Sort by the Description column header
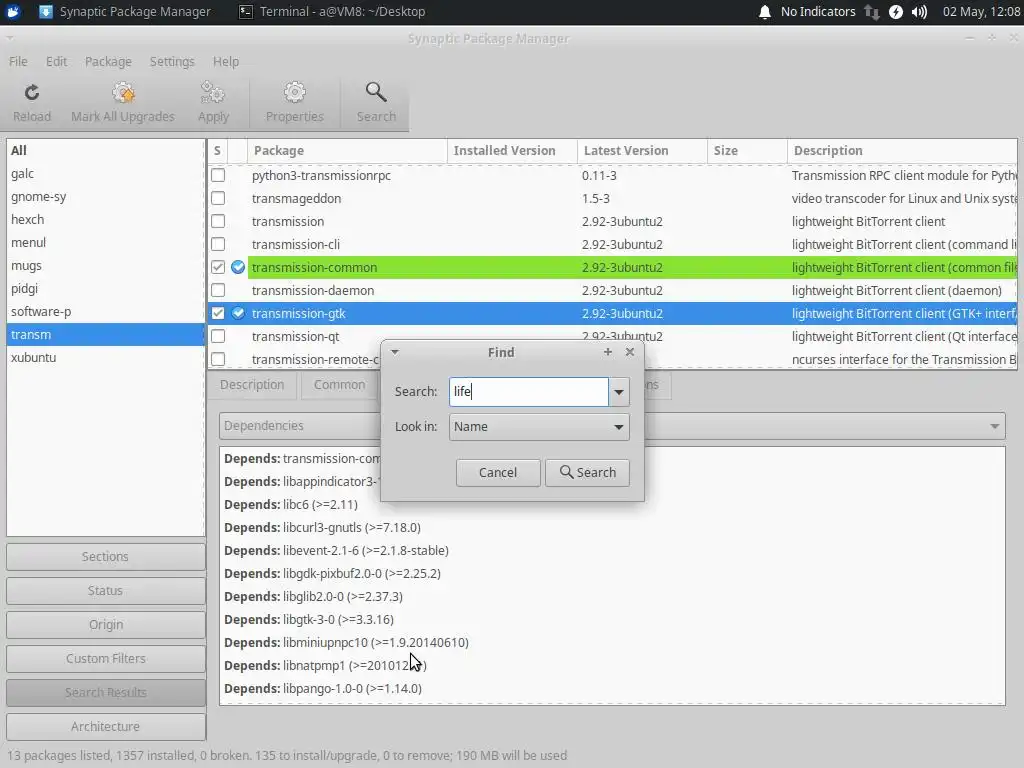The width and height of the screenshot is (1024, 768). [x=902, y=150]
